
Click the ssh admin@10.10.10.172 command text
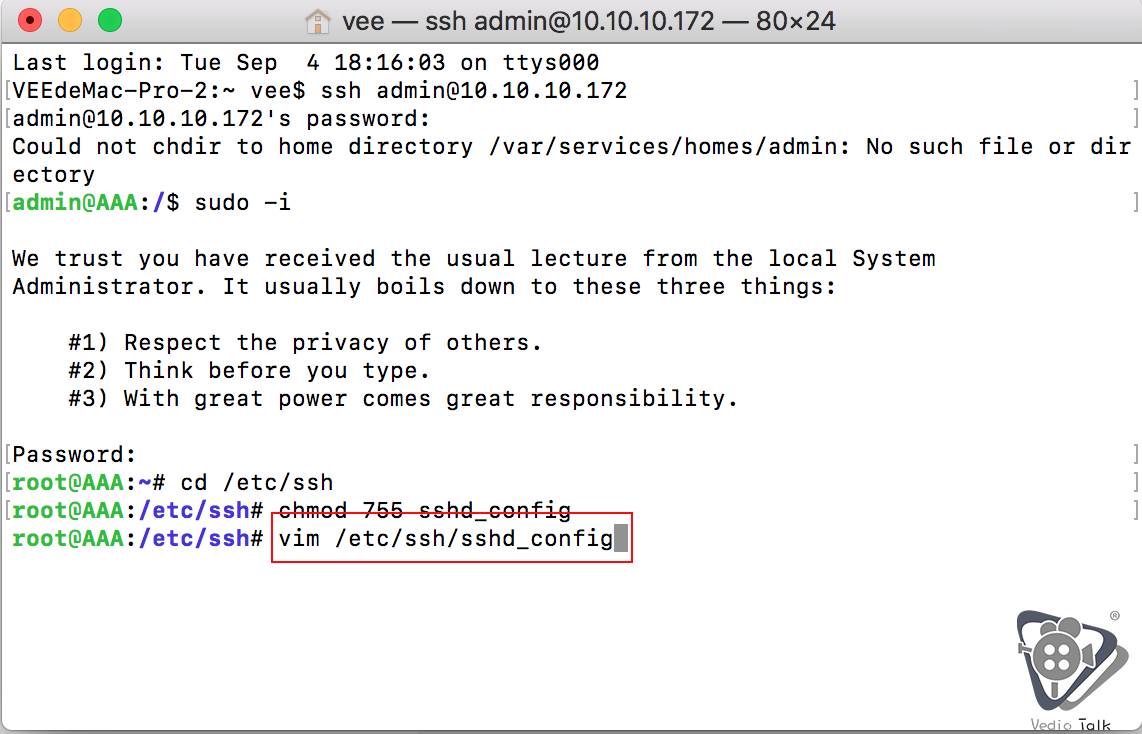473,90
